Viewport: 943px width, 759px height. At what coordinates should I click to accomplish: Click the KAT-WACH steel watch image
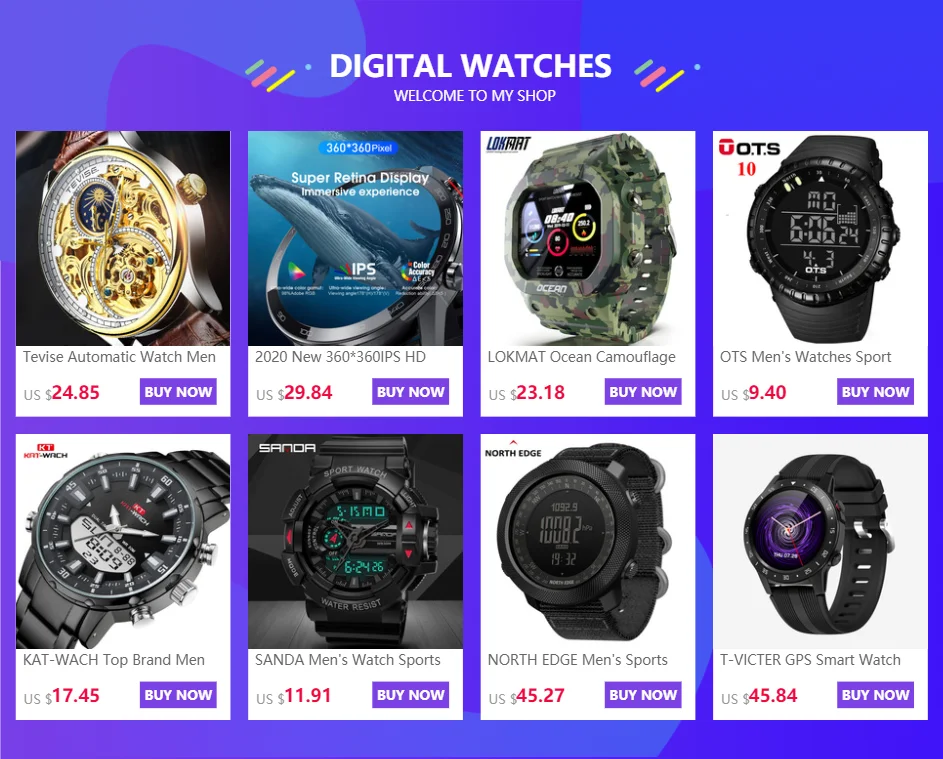[x=123, y=541]
